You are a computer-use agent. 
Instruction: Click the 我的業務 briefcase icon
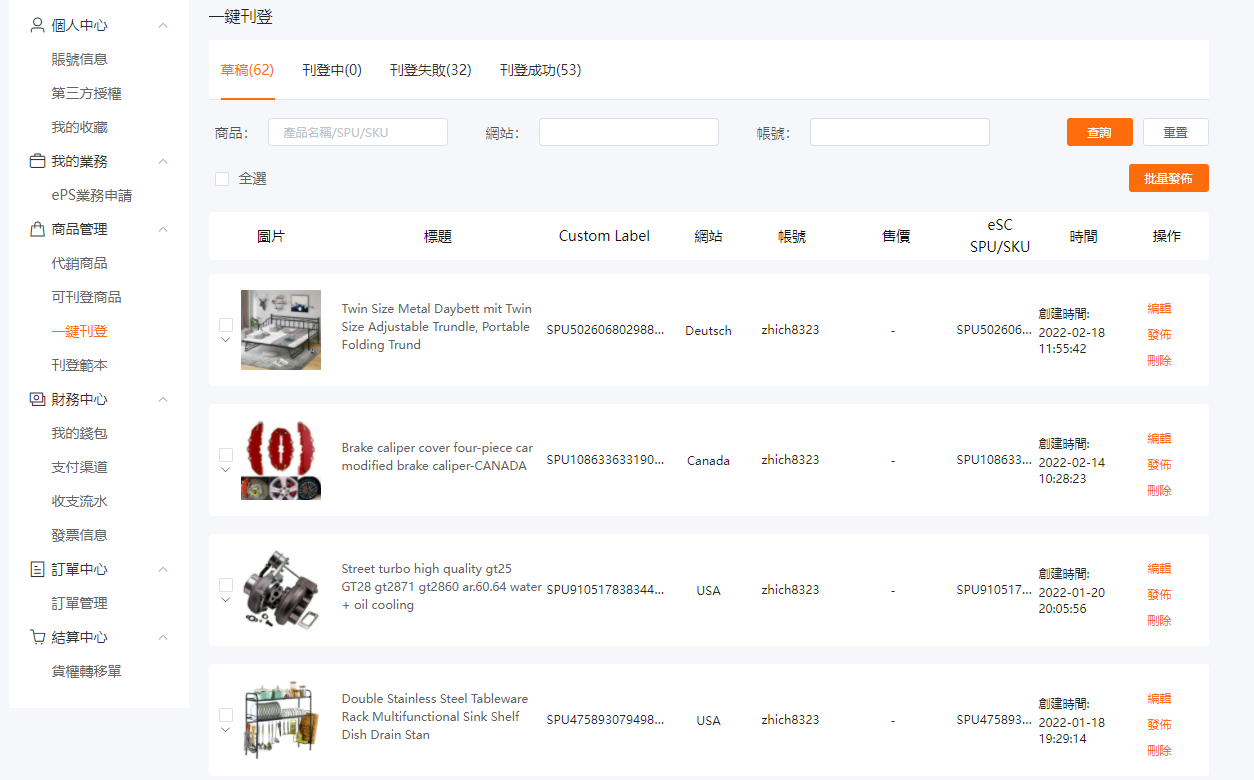tap(38, 161)
